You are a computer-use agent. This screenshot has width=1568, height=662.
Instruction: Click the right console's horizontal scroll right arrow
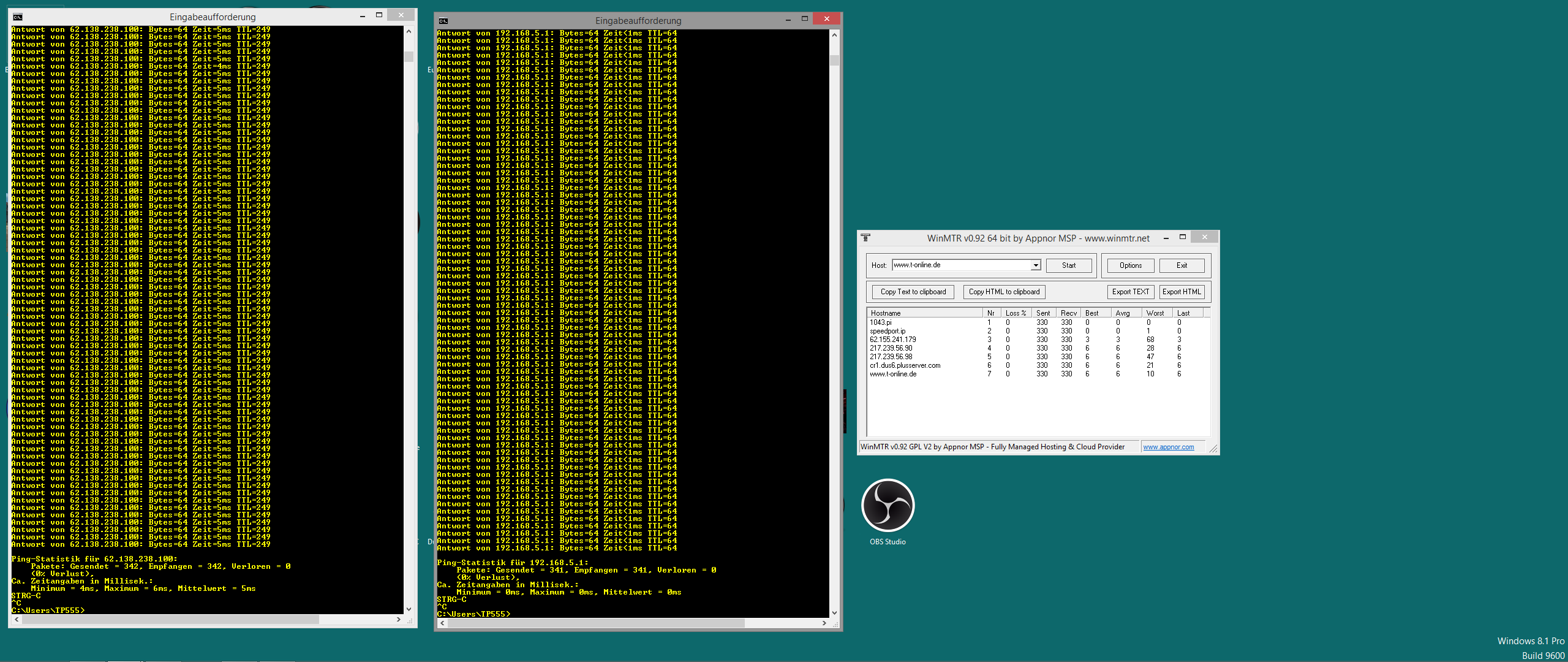point(824,623)
